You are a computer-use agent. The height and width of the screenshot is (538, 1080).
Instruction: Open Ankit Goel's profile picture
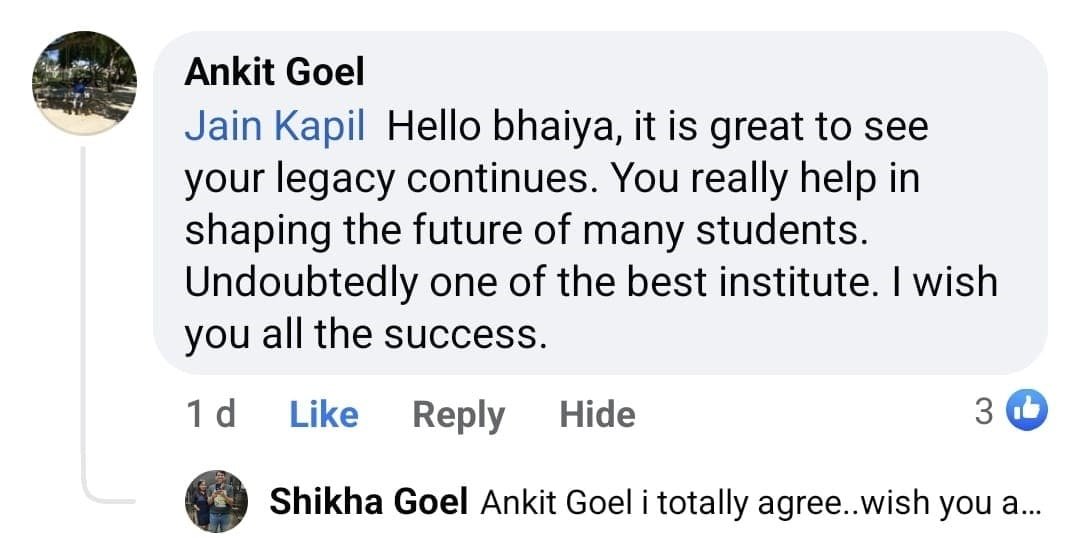[x=84, y=83]
